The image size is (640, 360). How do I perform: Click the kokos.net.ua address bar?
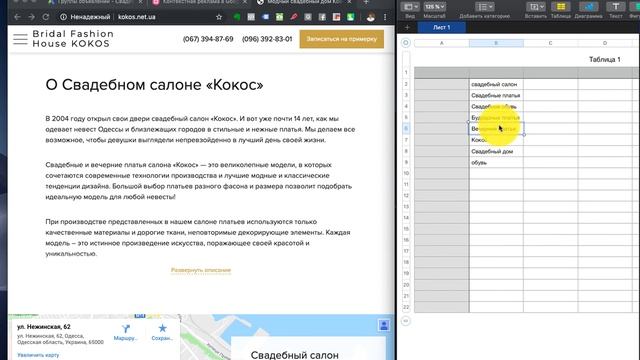click(x=137, y=17)
